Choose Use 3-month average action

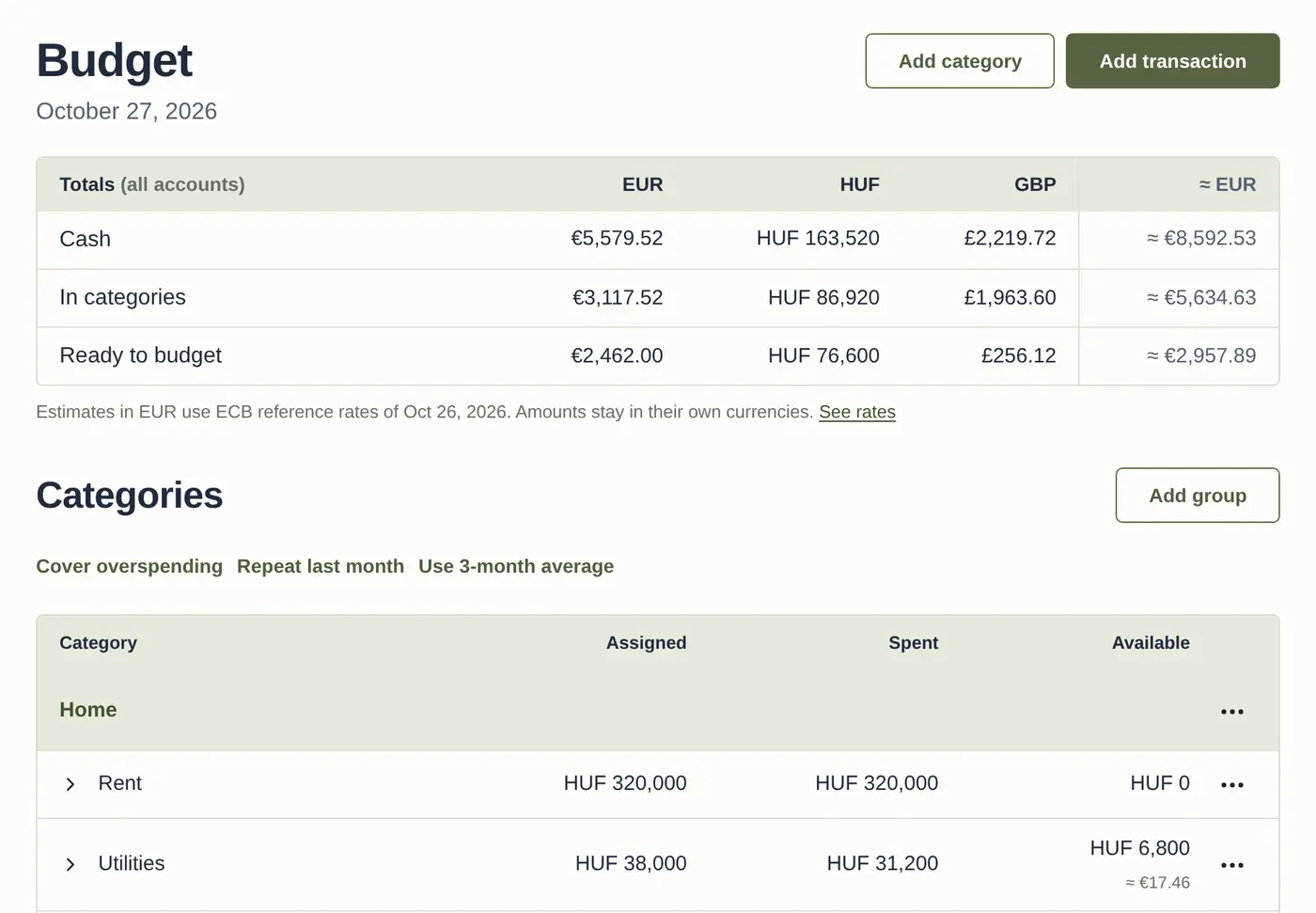click(516, 566)
